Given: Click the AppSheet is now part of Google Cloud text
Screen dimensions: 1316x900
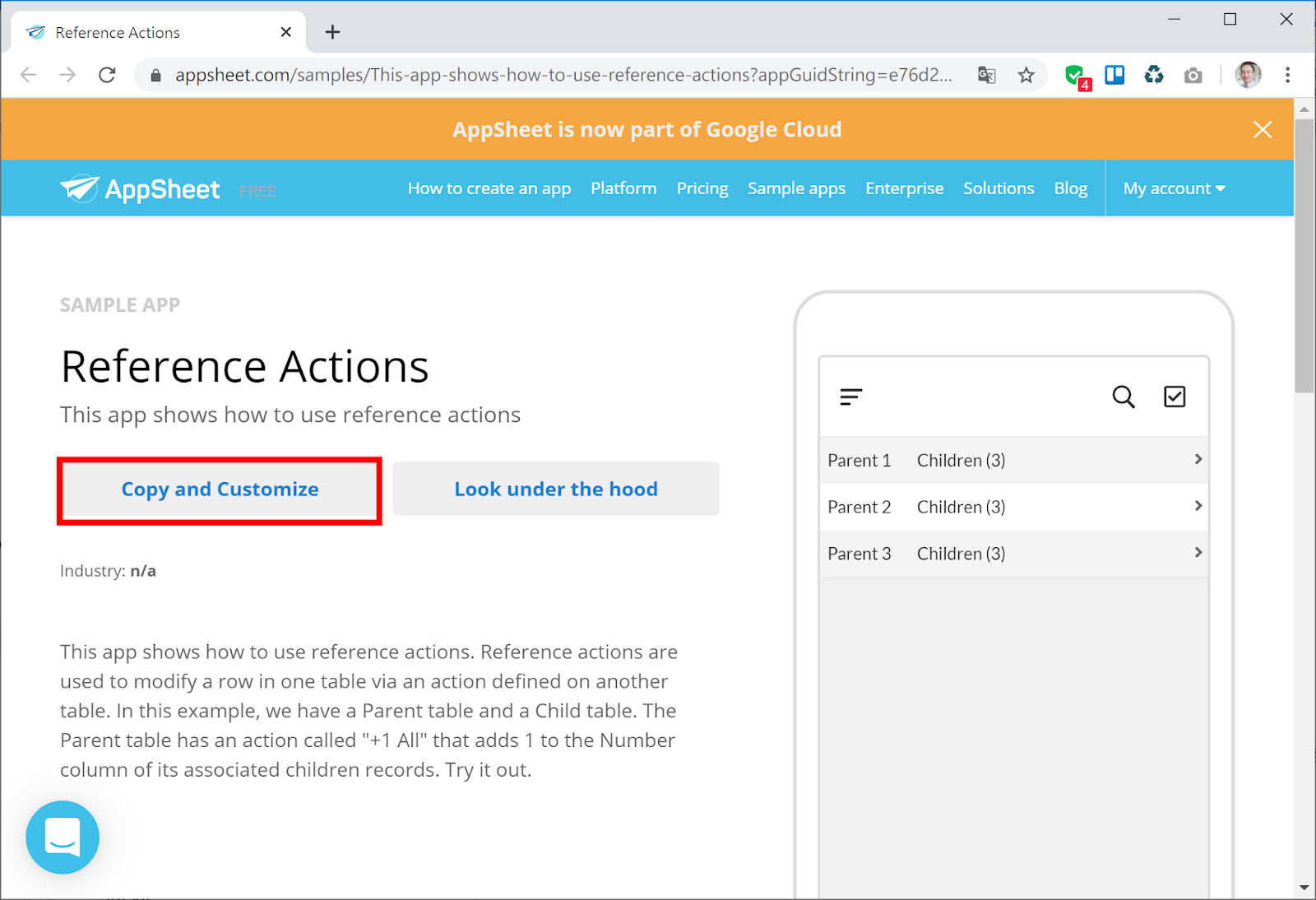Looking at the screenshot, I should (x=646, y=130).
